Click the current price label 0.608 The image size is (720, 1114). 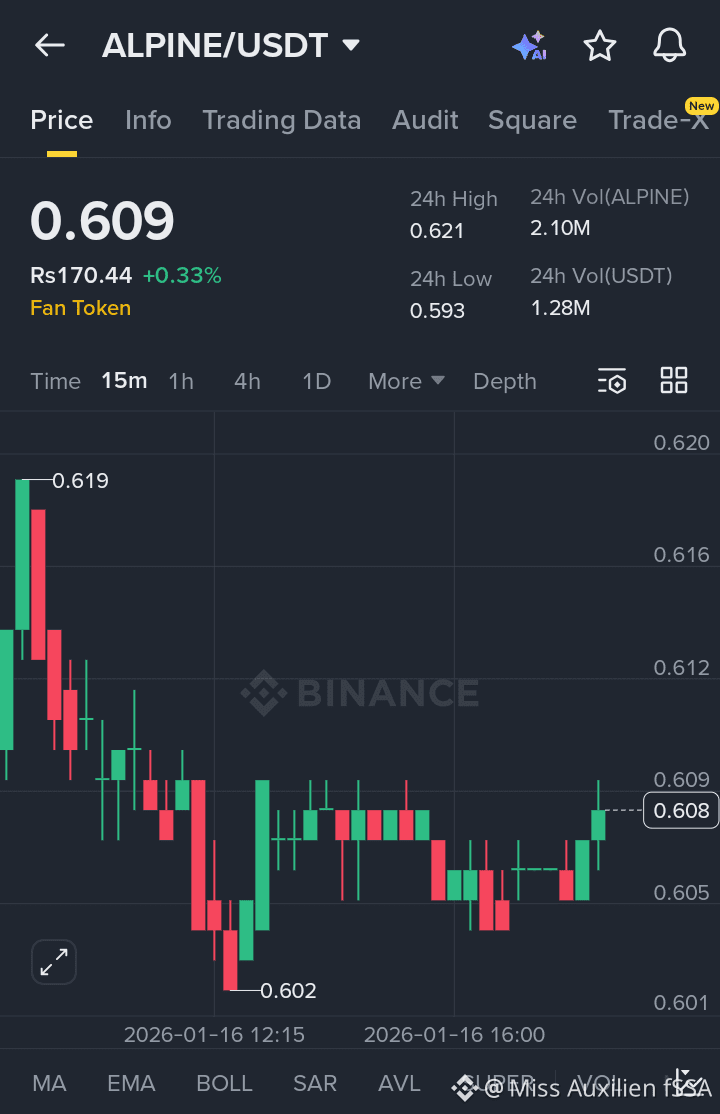click(x=681, y=811)
